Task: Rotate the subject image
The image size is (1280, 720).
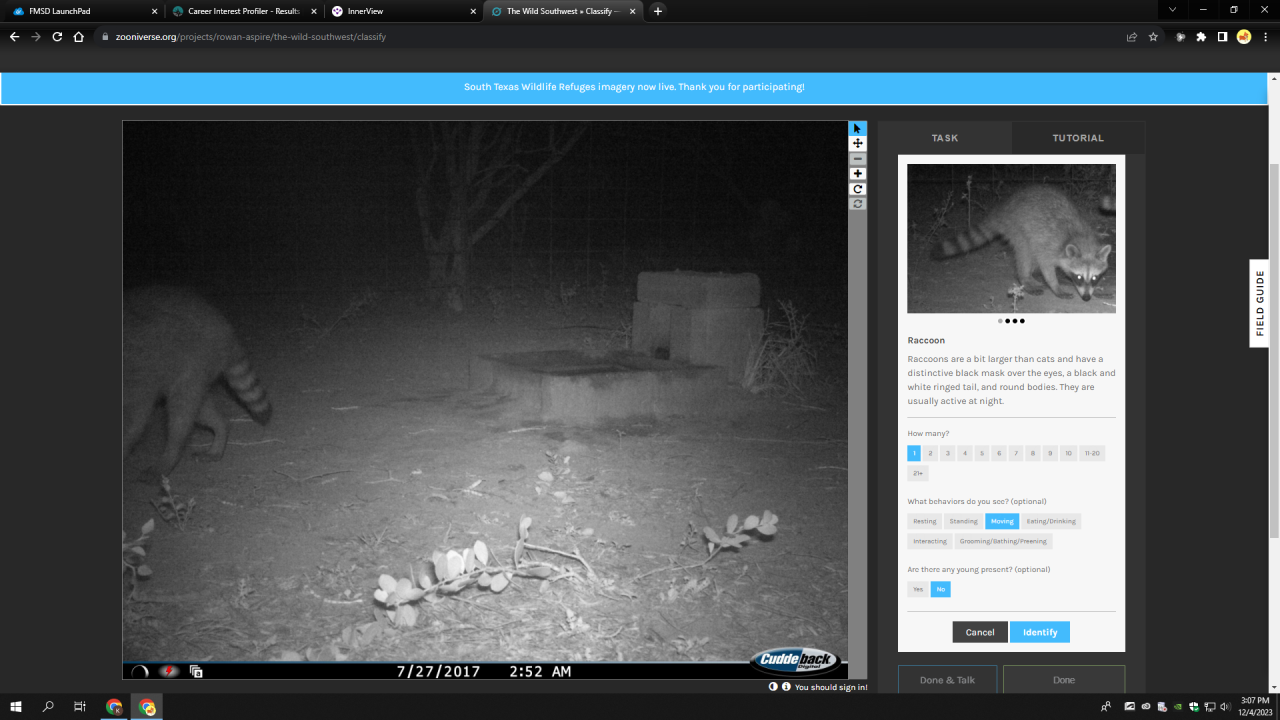Action: [x=857, y=189]
